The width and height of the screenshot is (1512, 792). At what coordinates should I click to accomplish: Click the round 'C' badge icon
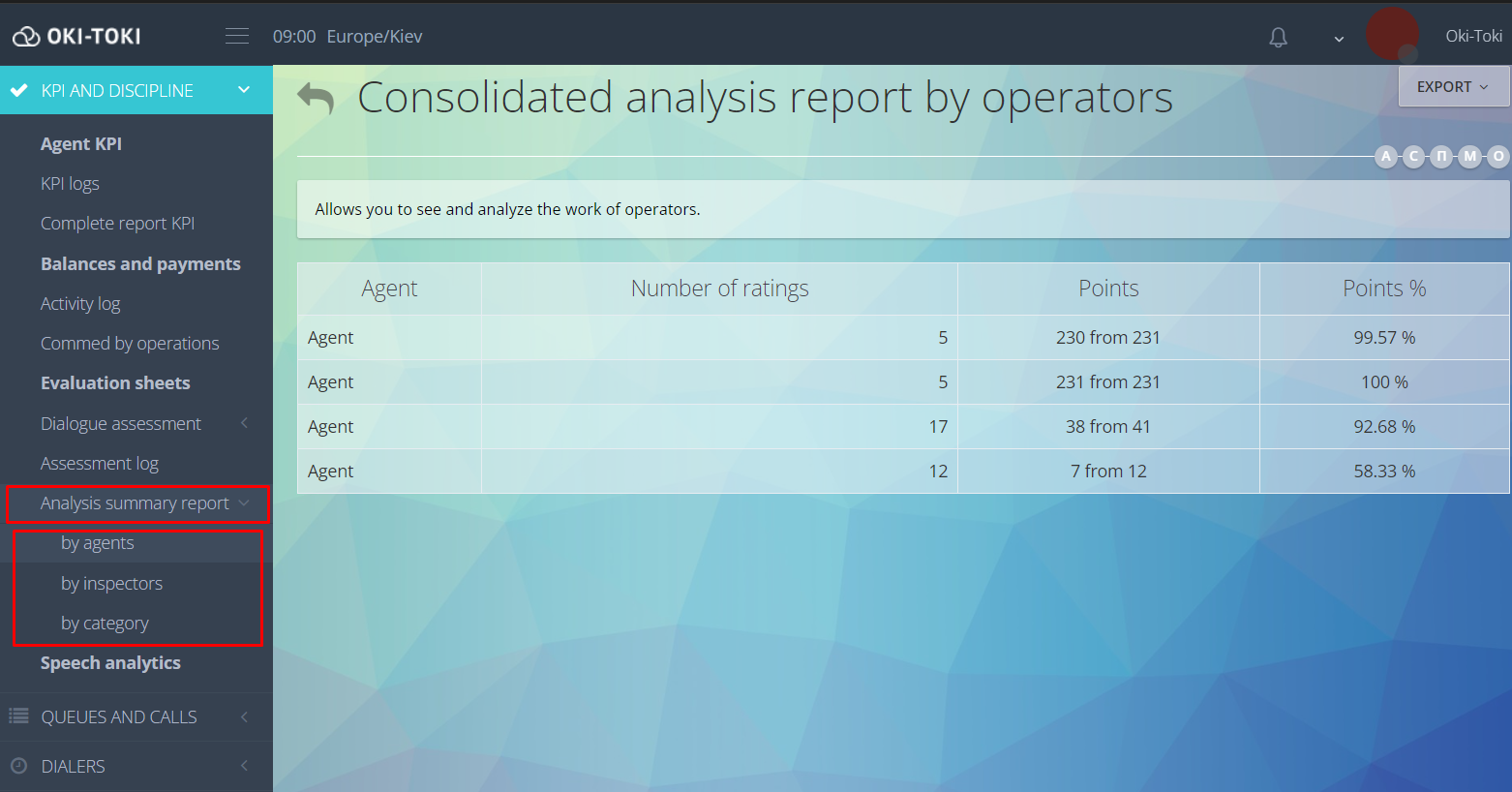pos(1414,156)
